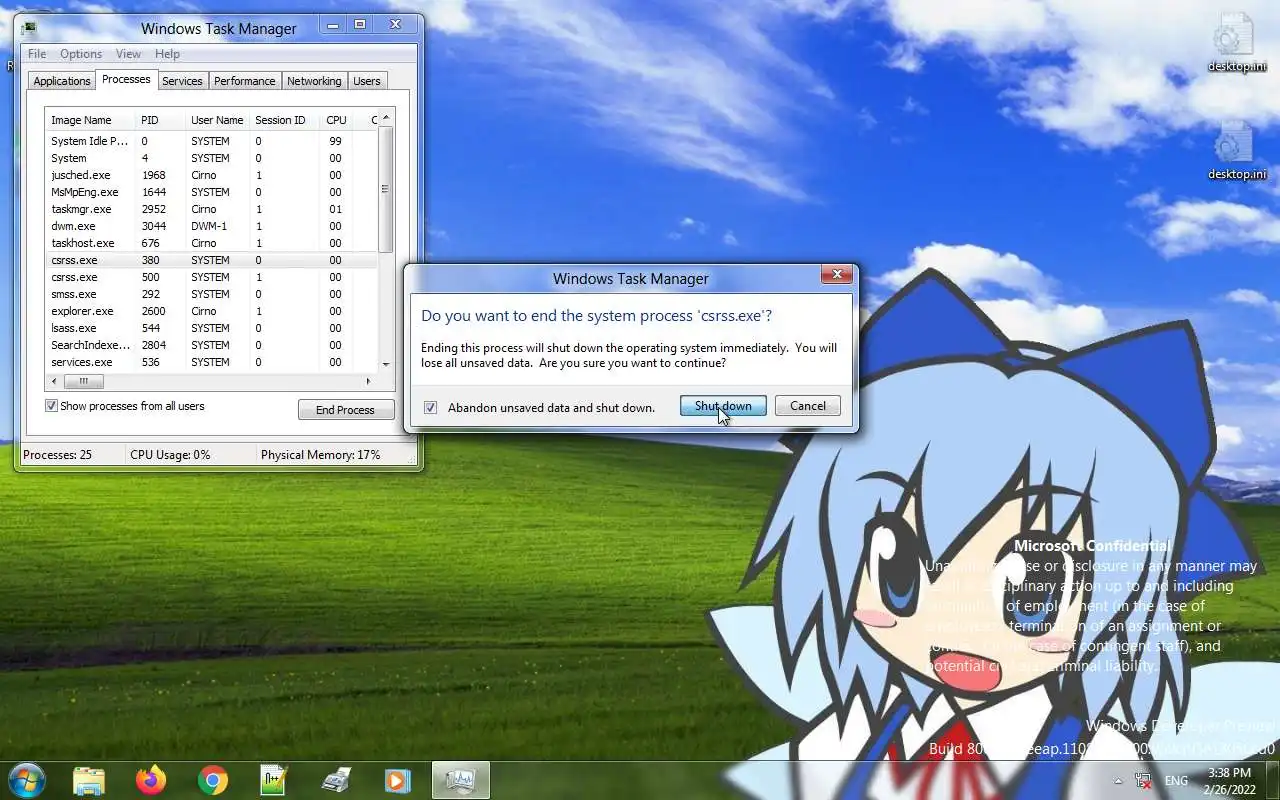Click the vertical scrollbar thumb

[x=386, y=189]
